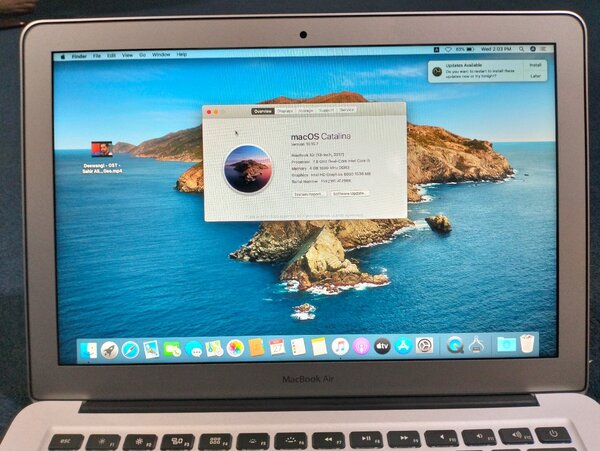Select the Support tab
The height and width of the screenshot is (451, 600).
(326, 109)
